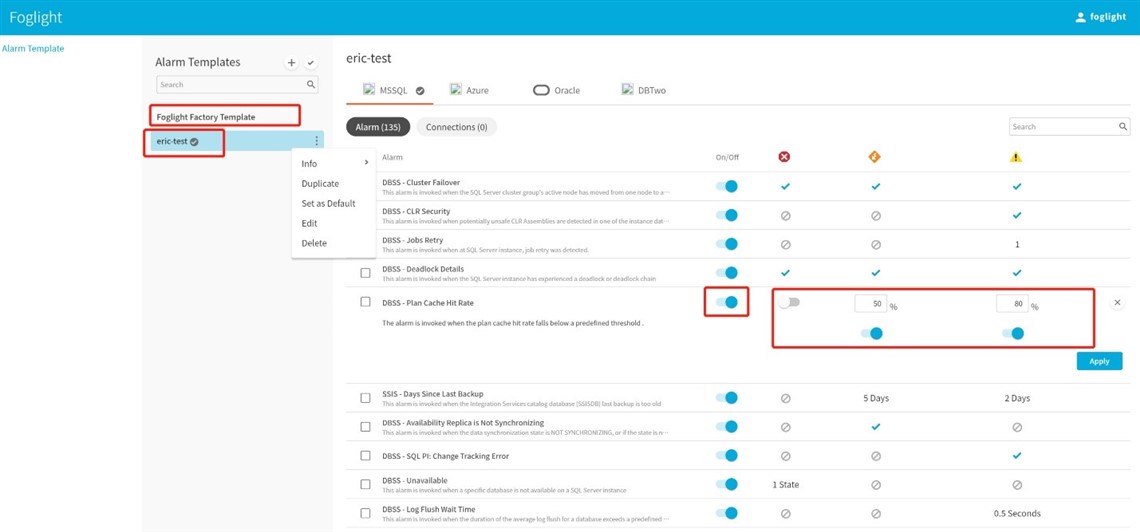Toggle DBSS - Cluster Failover alarm off

(726, 187)
